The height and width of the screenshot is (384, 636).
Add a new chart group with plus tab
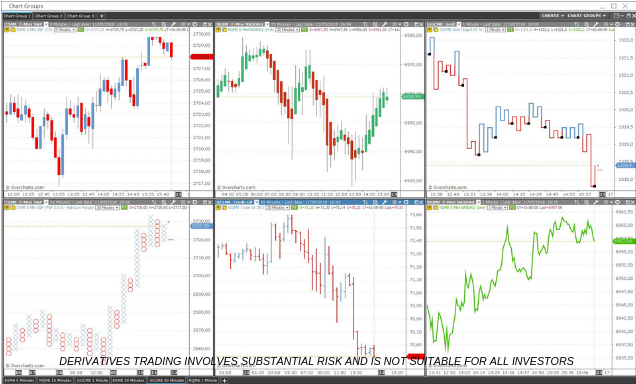click(102, 16)
